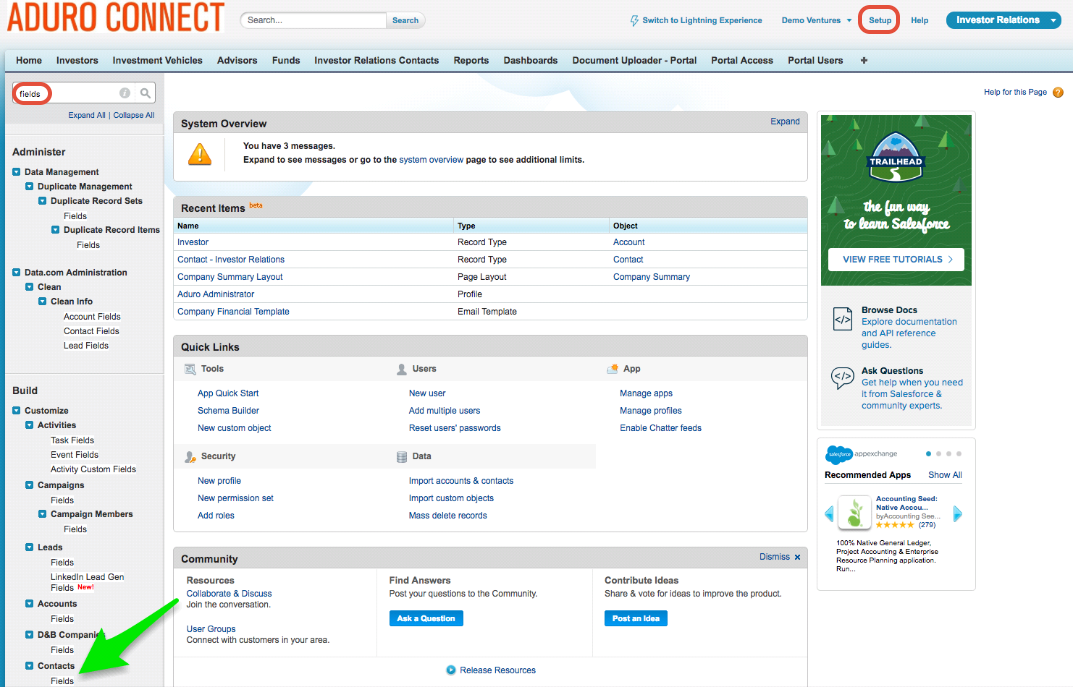The width and height of the screenshot is (1073, 687).
Task: Click the Ask a Question button
Action: point(426,618)
